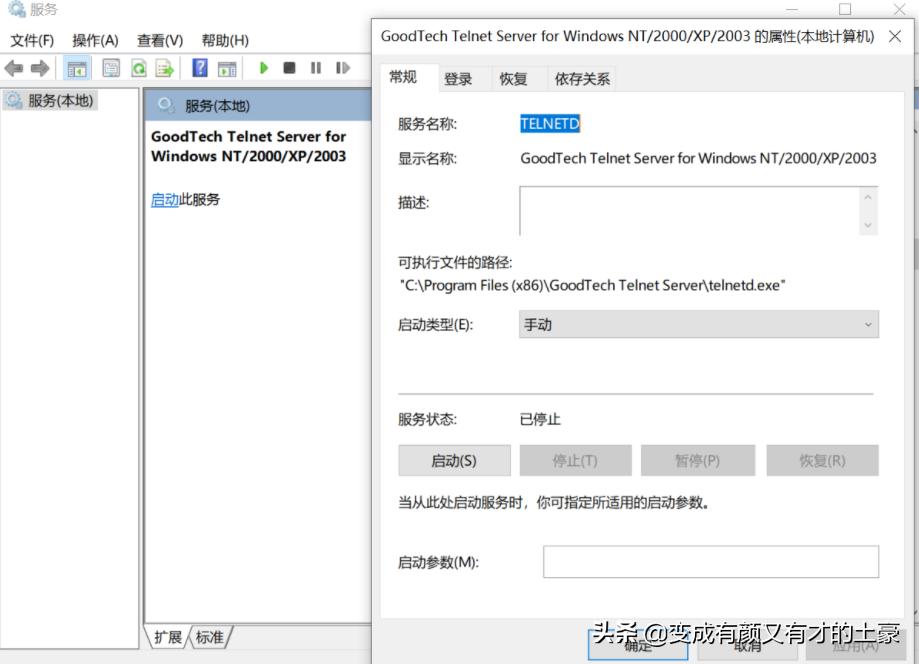
Task: Click the back navigation arrow
Action: (x=13, y=68)
